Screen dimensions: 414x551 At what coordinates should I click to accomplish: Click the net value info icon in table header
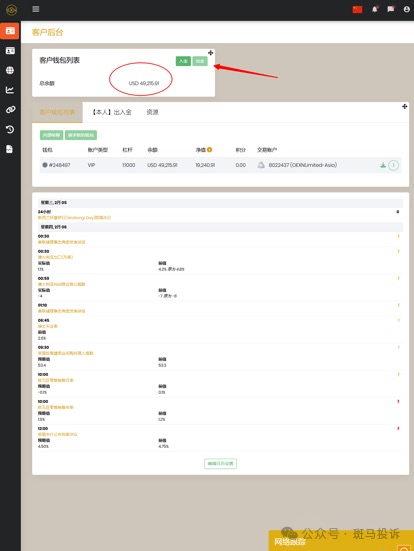coord(209,150)
